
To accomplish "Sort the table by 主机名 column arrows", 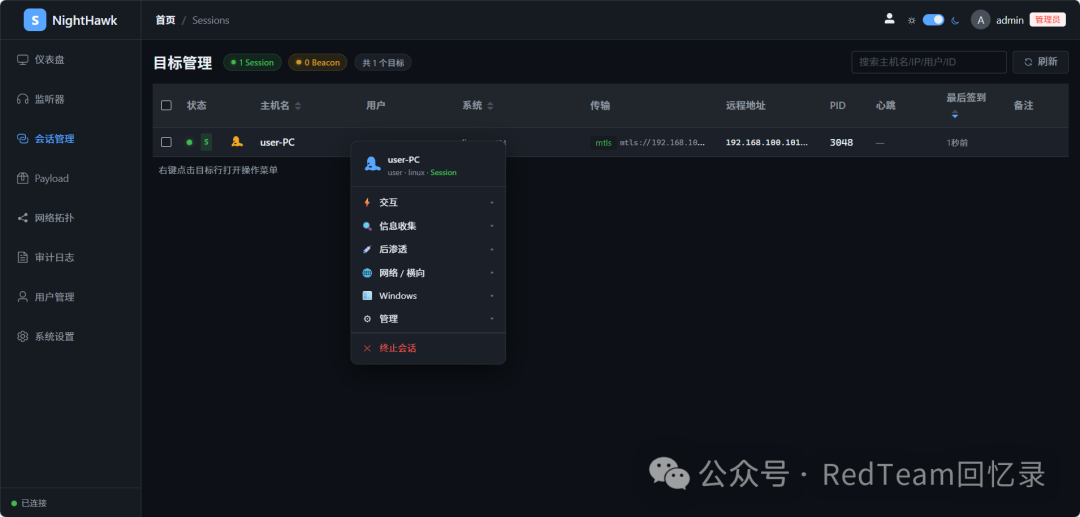I will coord(298,106).
